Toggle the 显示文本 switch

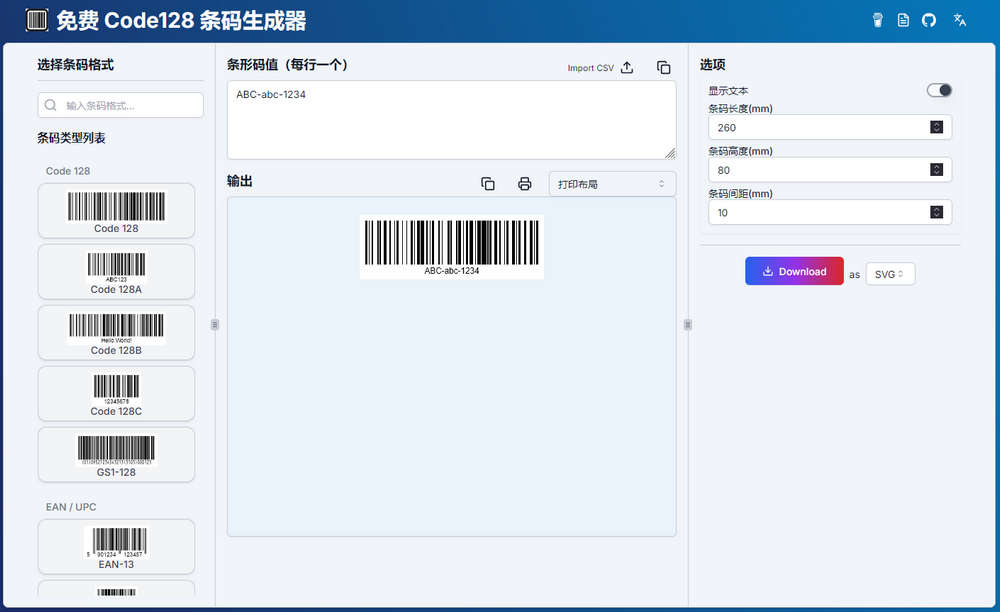[939, 91]
